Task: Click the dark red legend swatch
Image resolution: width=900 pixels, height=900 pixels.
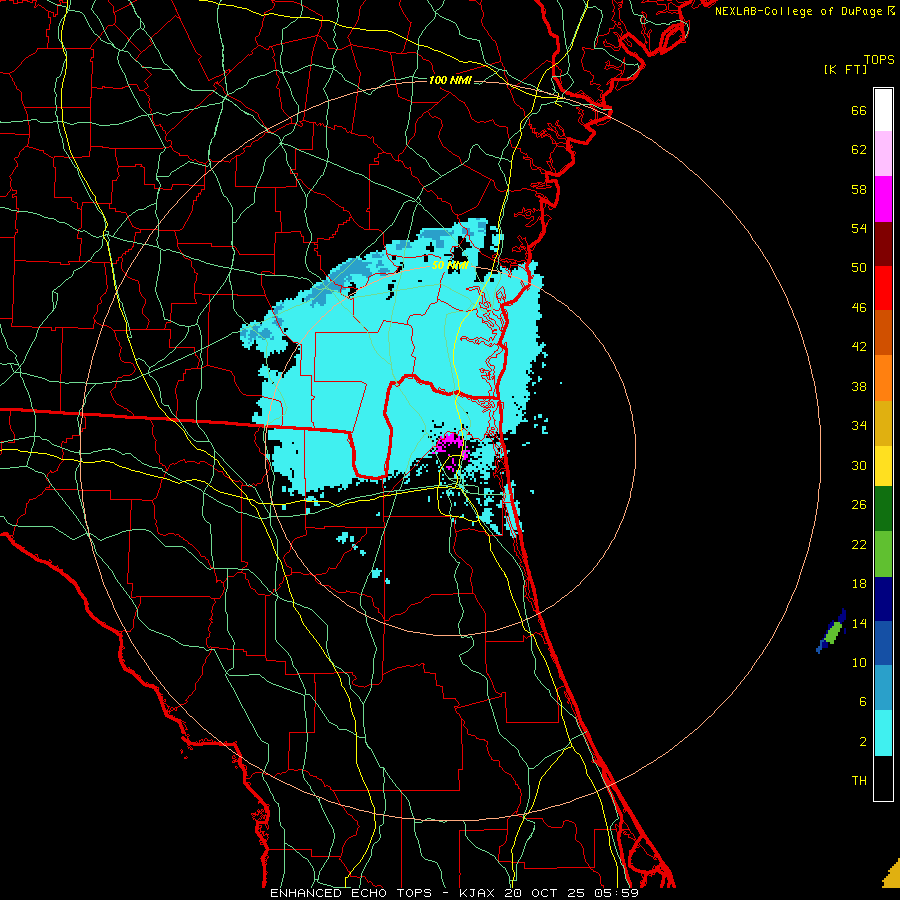Action: (883, 243)
